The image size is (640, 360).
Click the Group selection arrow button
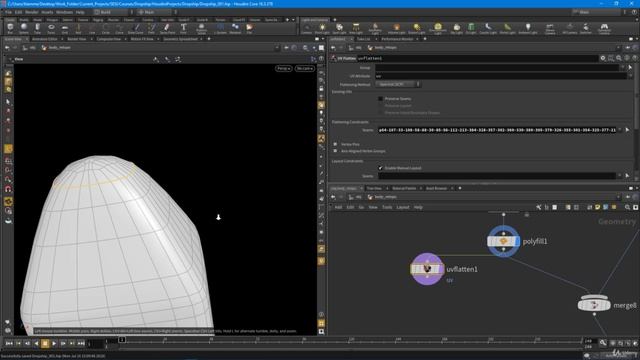630,67
